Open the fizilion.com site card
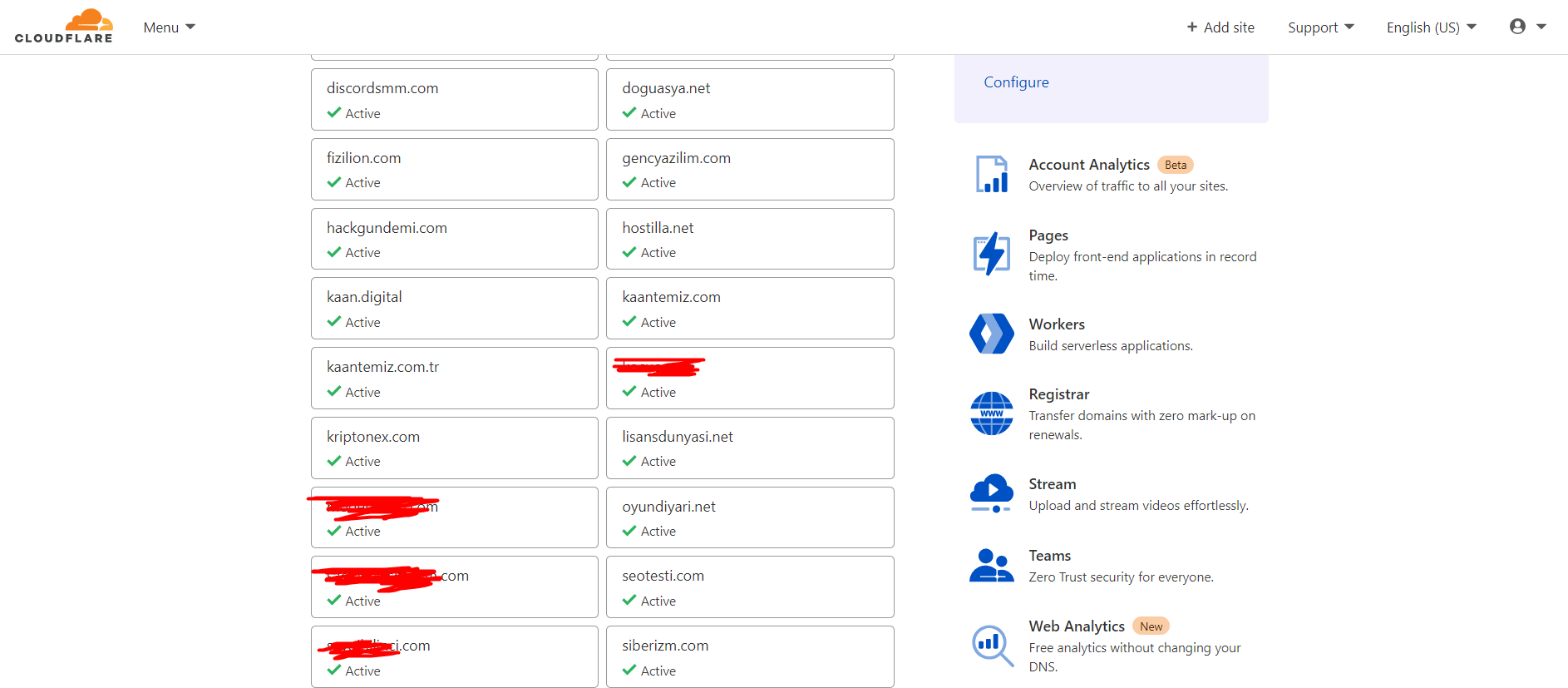The height and width of the screenshot is (688, 1568). [455, 169]
